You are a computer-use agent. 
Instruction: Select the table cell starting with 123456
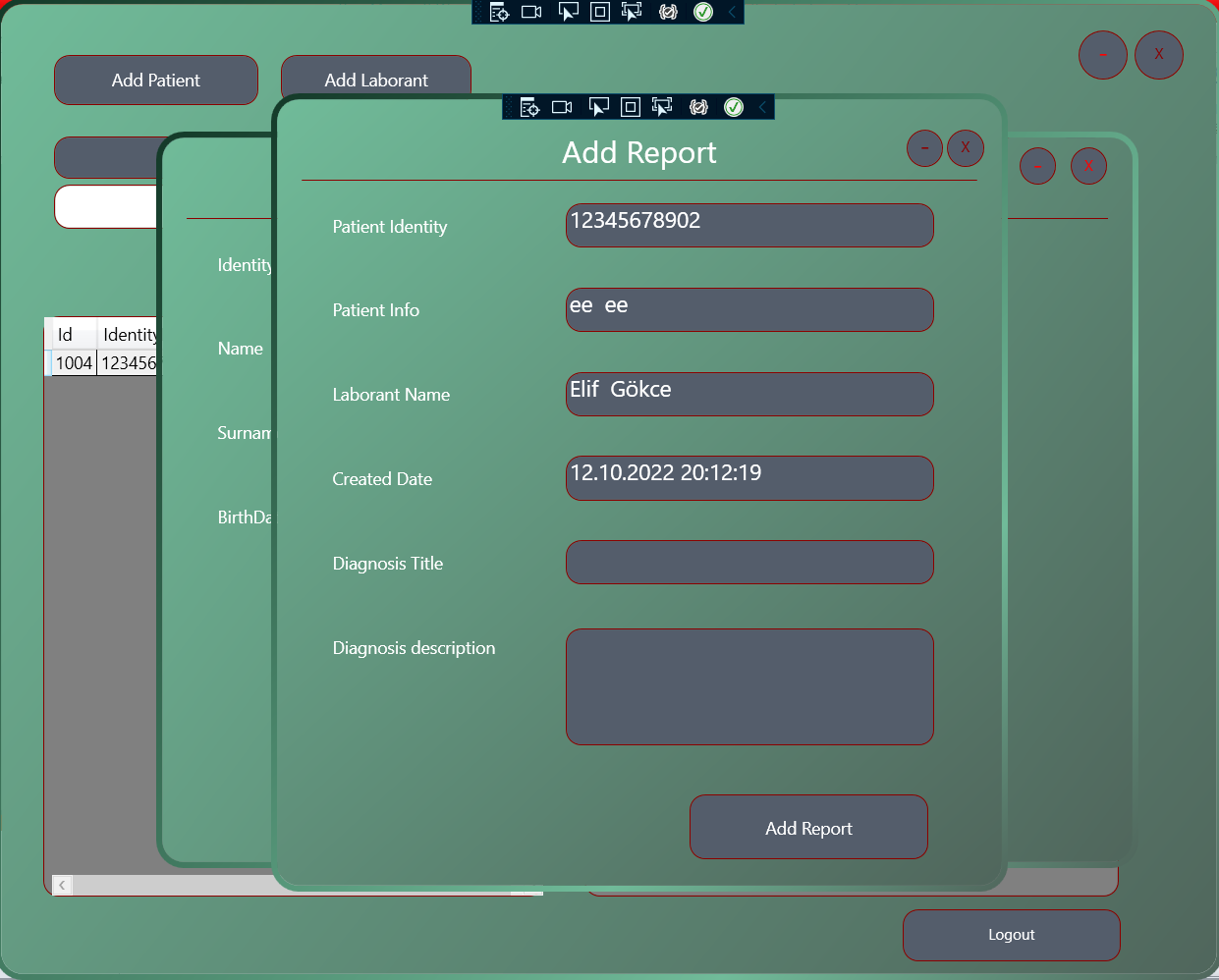[128, 363]
